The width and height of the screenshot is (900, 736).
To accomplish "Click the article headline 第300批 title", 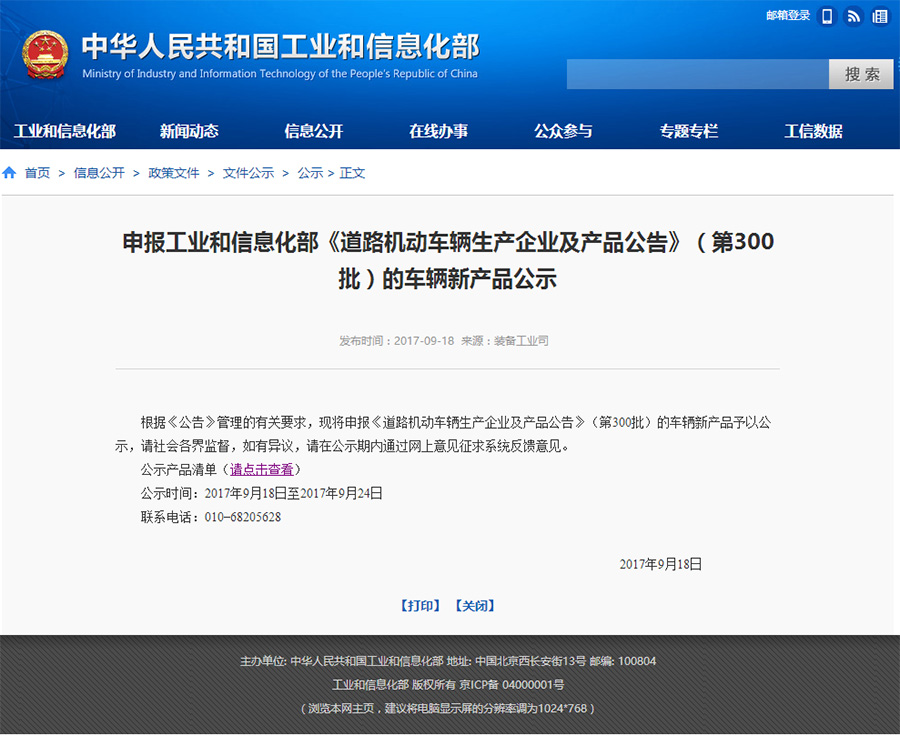I will 448,261.
